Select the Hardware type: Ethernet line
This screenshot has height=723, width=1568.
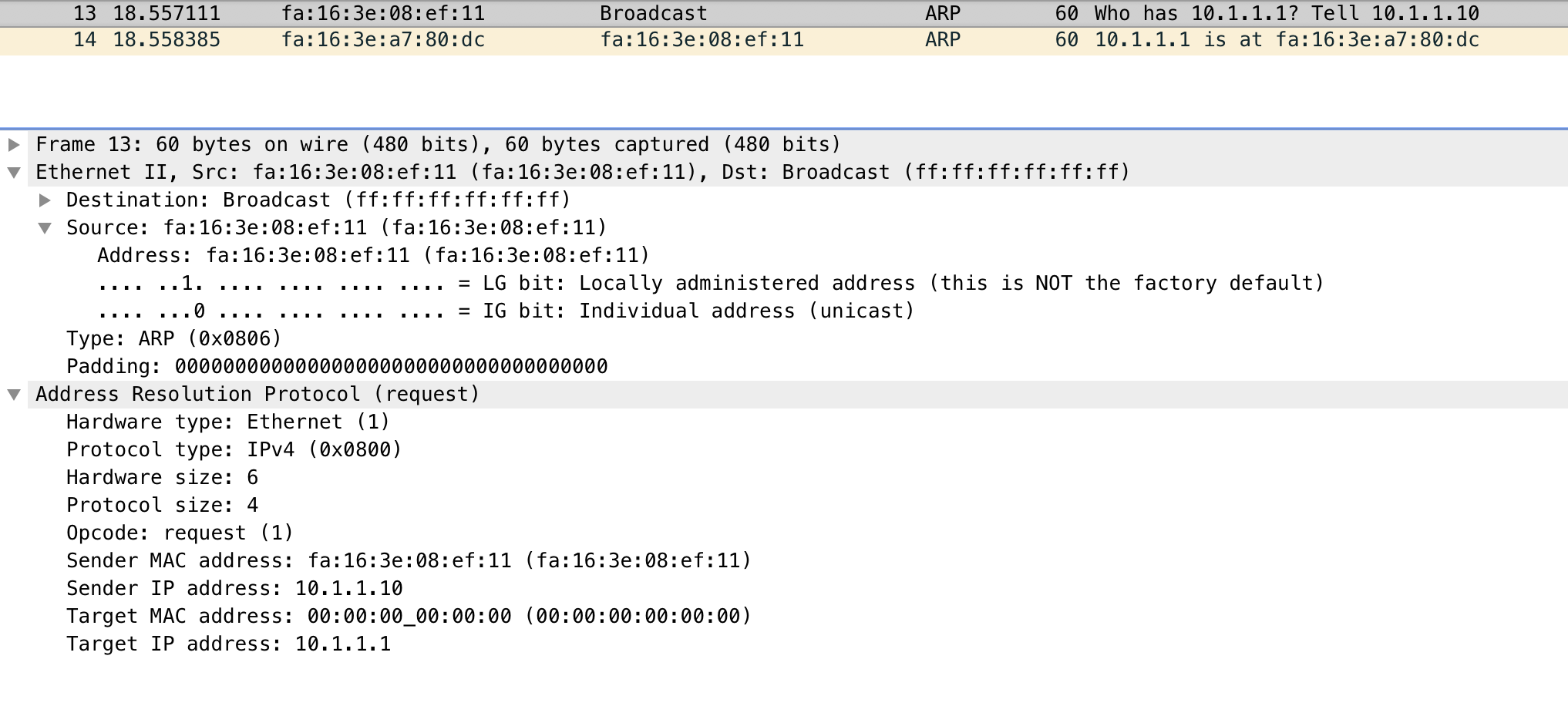pos(227,422)
